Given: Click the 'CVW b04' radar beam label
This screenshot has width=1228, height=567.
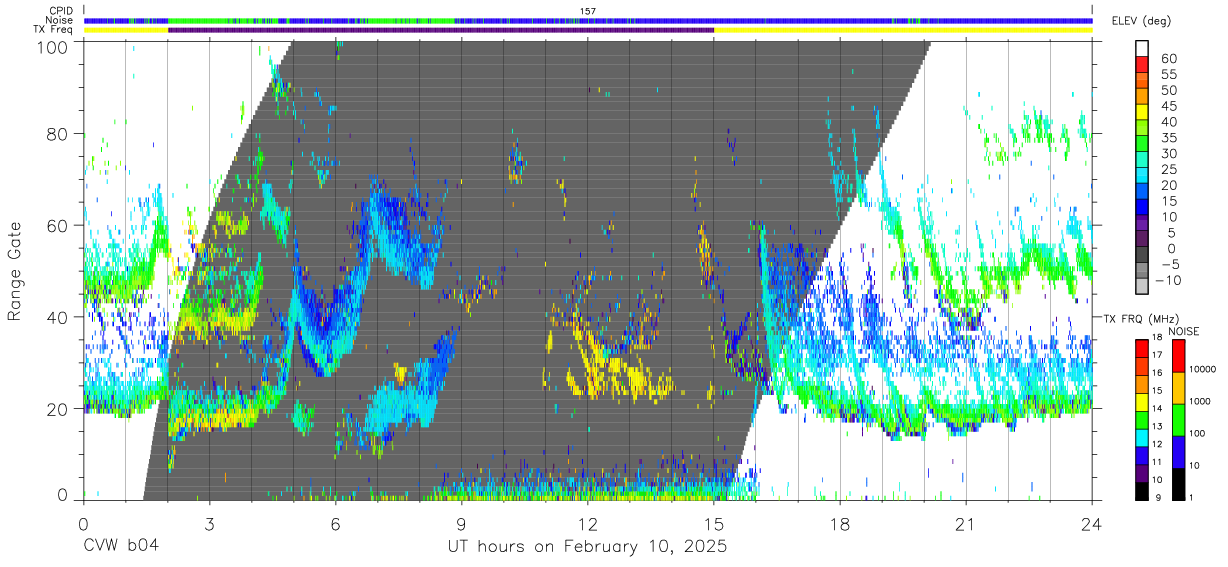Looking at the screenshot, I should coord(120,547).
